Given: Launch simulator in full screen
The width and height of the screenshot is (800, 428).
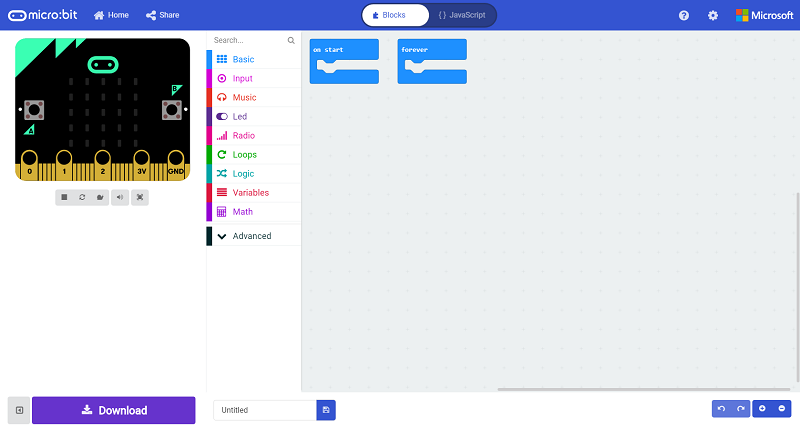Looking at the screenshot, I should pos(140,197).
